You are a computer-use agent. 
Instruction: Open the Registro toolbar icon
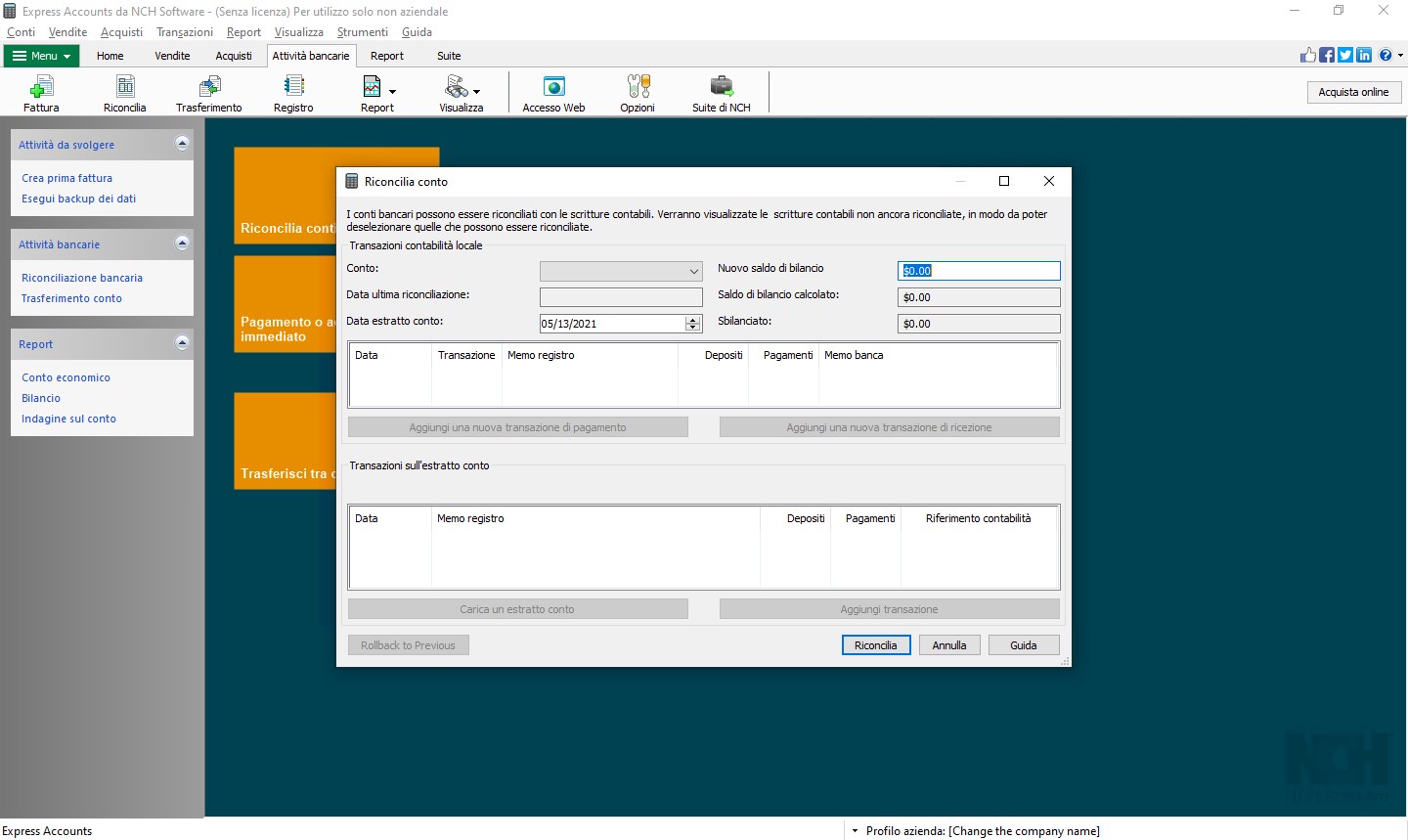(x=293, y=93)
